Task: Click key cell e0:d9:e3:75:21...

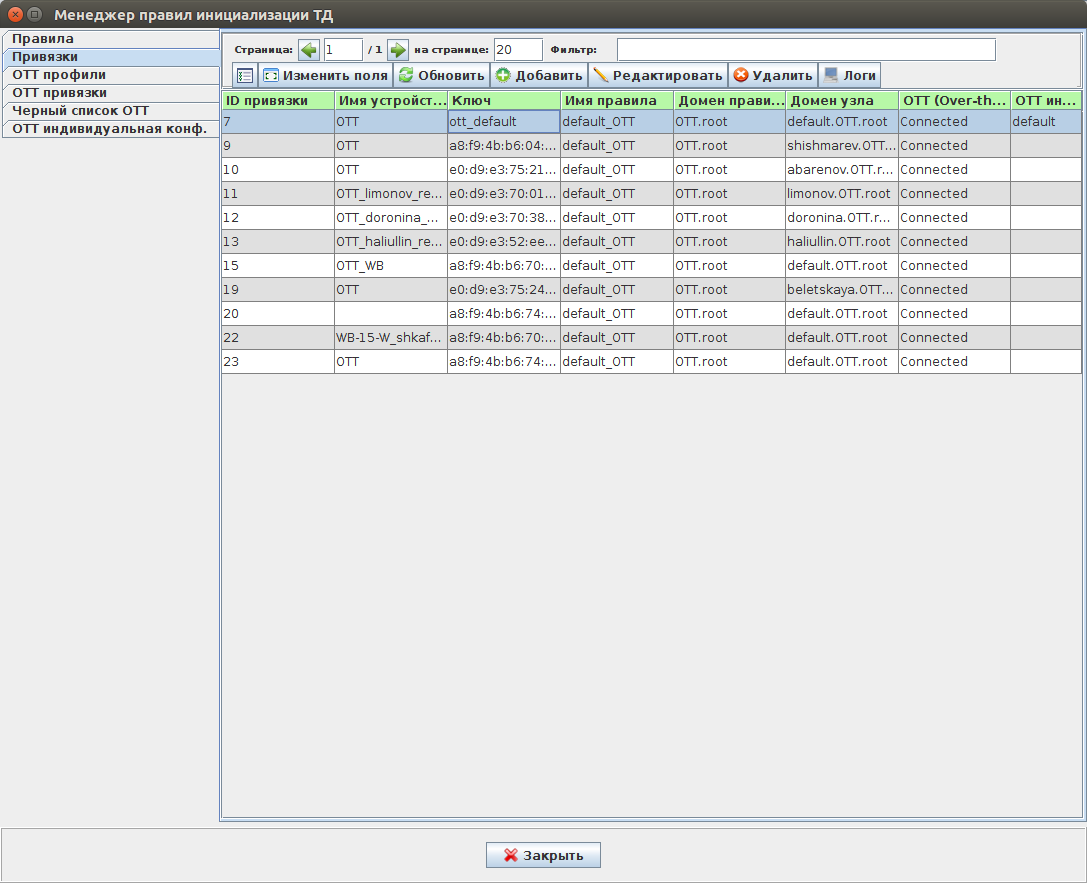Action: [504, 170]
